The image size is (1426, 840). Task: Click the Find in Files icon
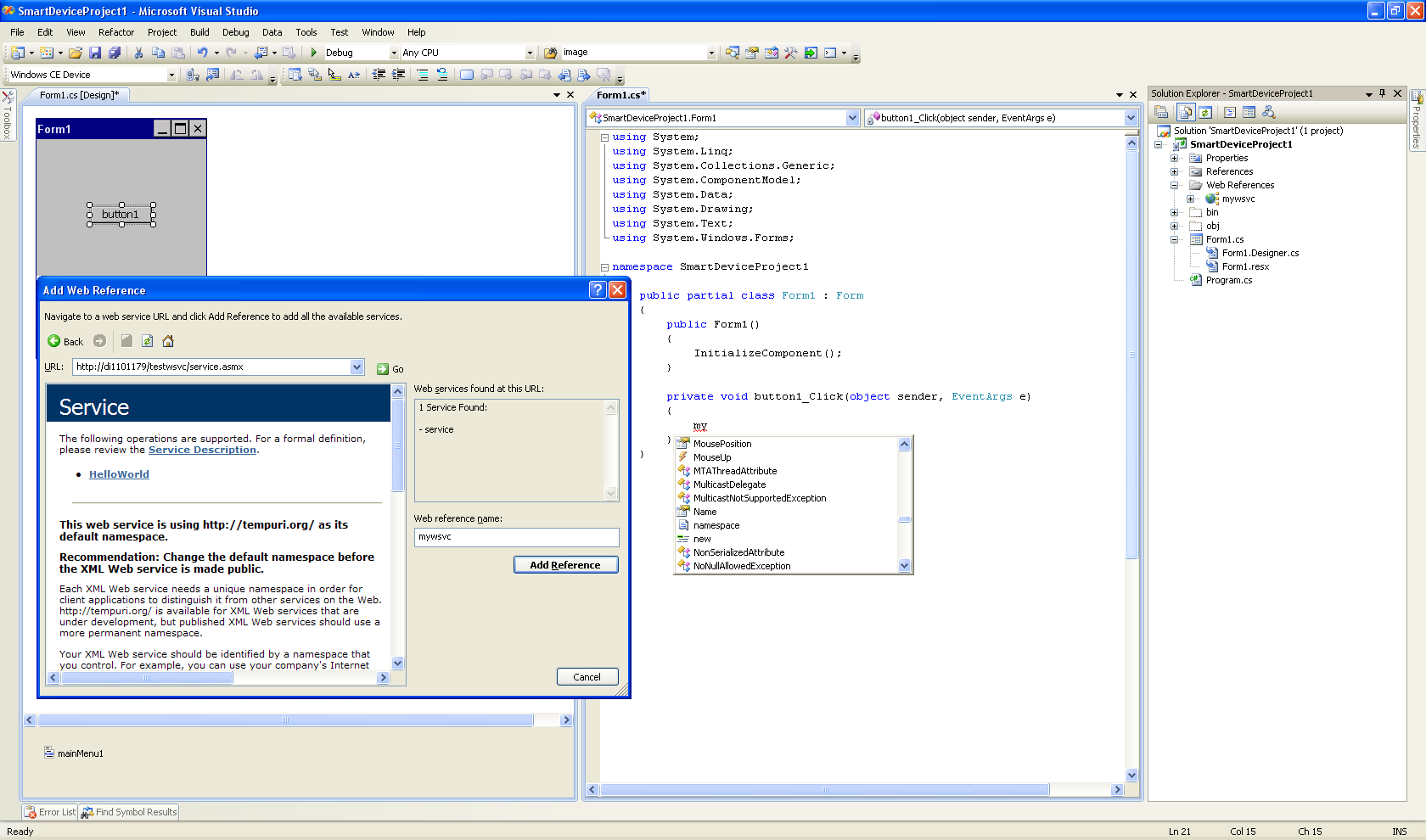click(551, 53)
